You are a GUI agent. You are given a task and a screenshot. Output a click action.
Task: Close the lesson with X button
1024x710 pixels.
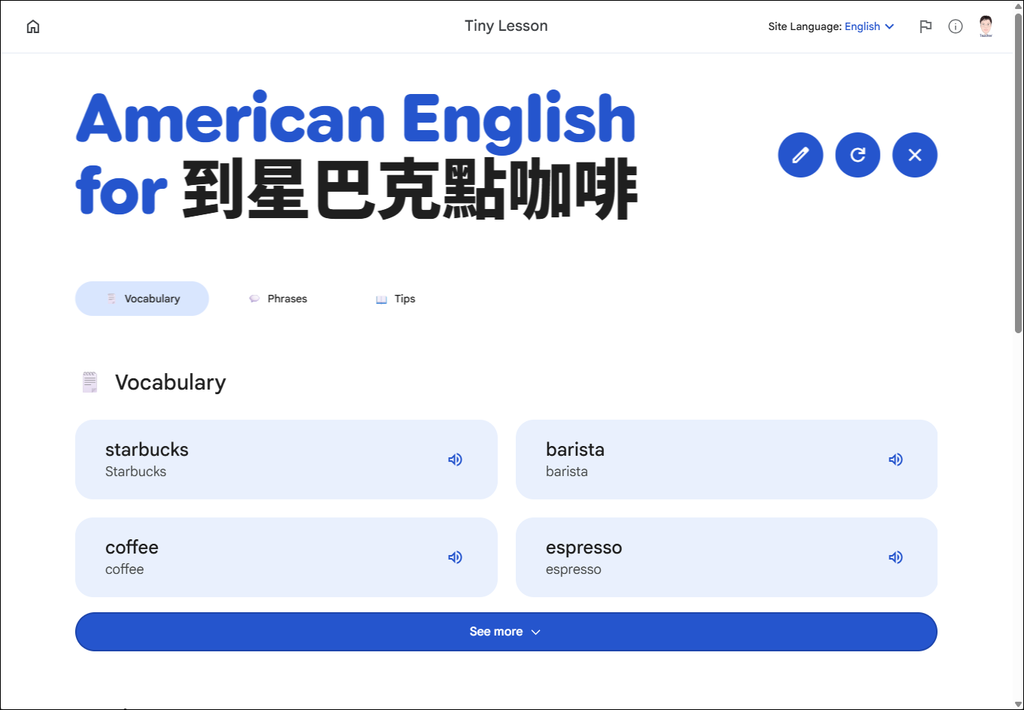click(915, 155)
